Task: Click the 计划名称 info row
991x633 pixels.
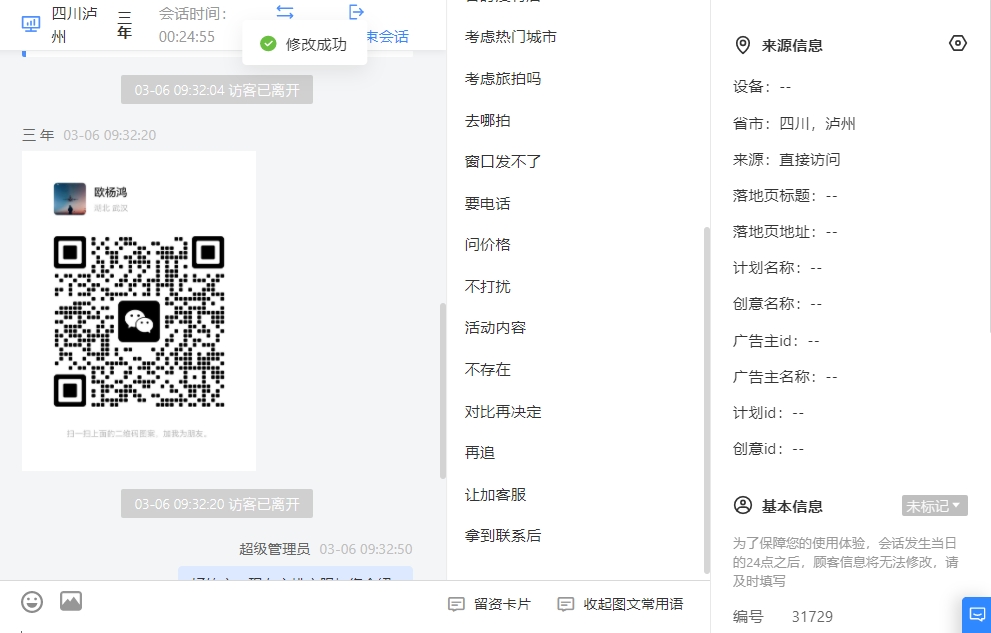Action: click(777, 268)
